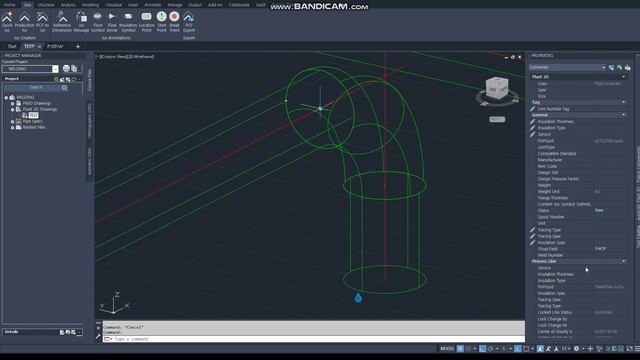Viewport: 640px width, 360px height.
Task: Expand the Related Files tree node
Action: (x=12, y=127)
